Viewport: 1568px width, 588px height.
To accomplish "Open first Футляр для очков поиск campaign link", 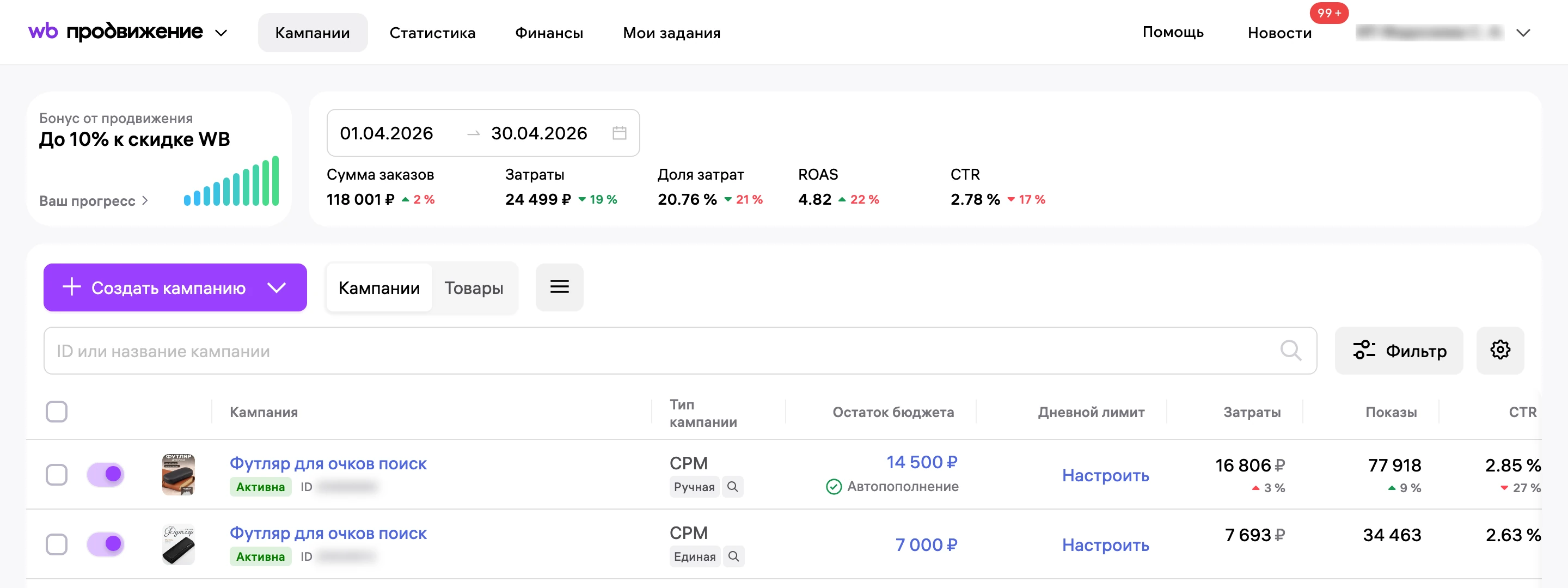I will (x=328, y=463).
